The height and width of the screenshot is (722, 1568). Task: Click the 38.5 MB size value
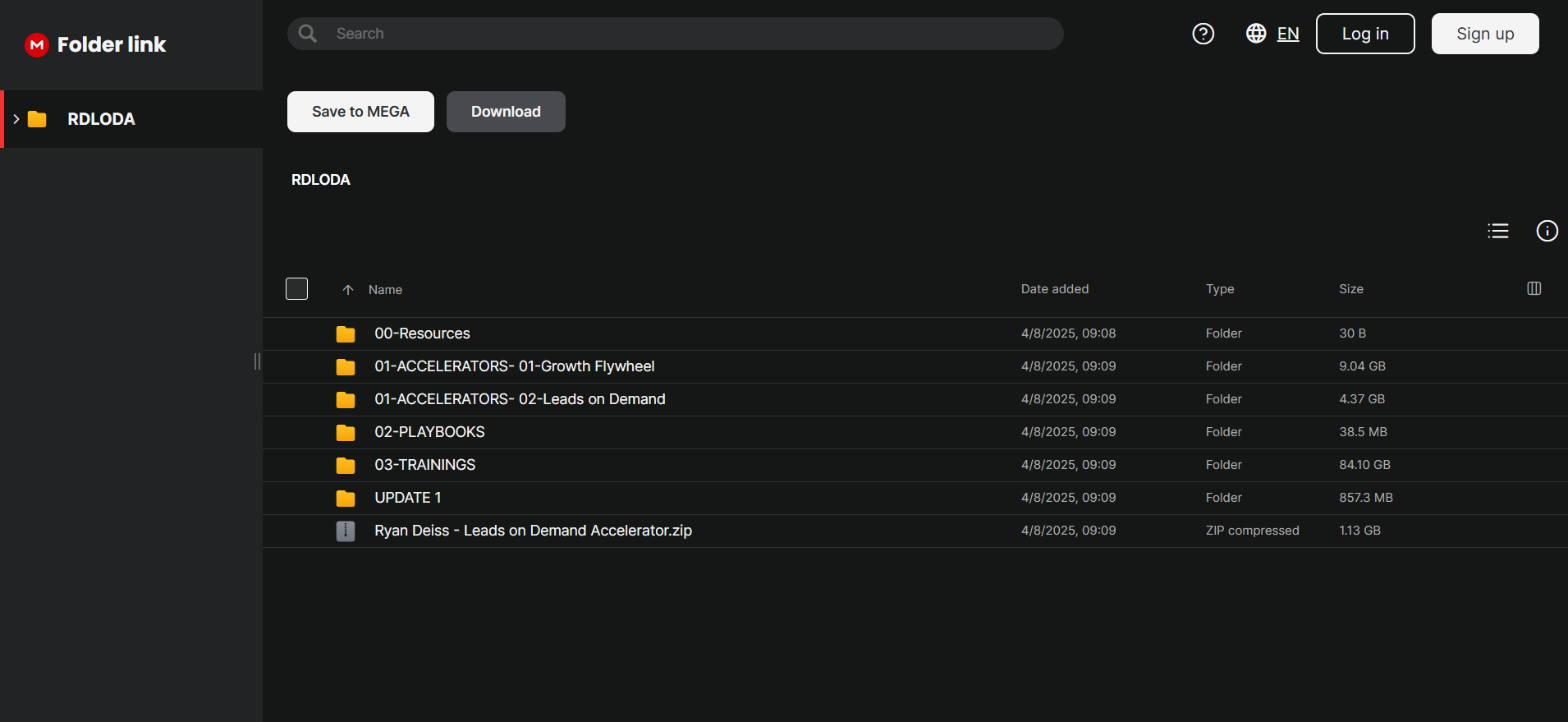pyautogui.click(x=1363, y=432)
